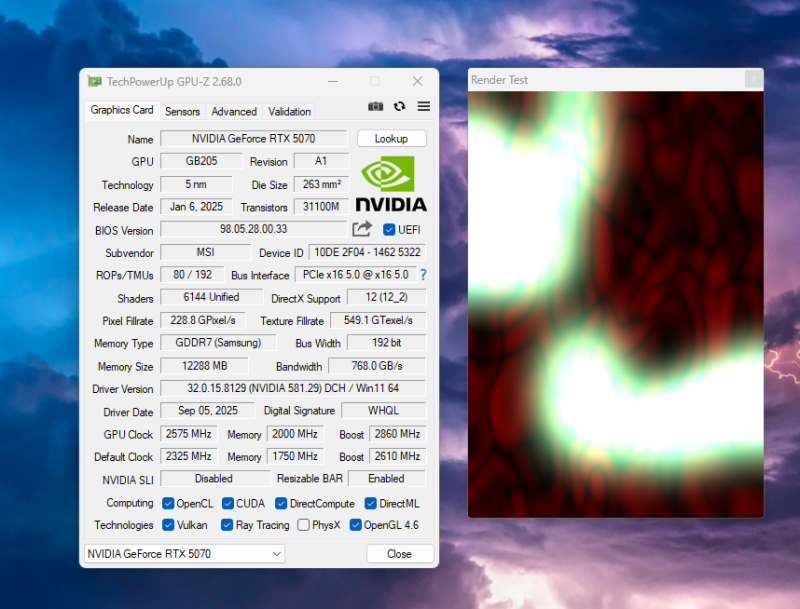Toggle the Vulkan checkbox

(x=168, y=525)
